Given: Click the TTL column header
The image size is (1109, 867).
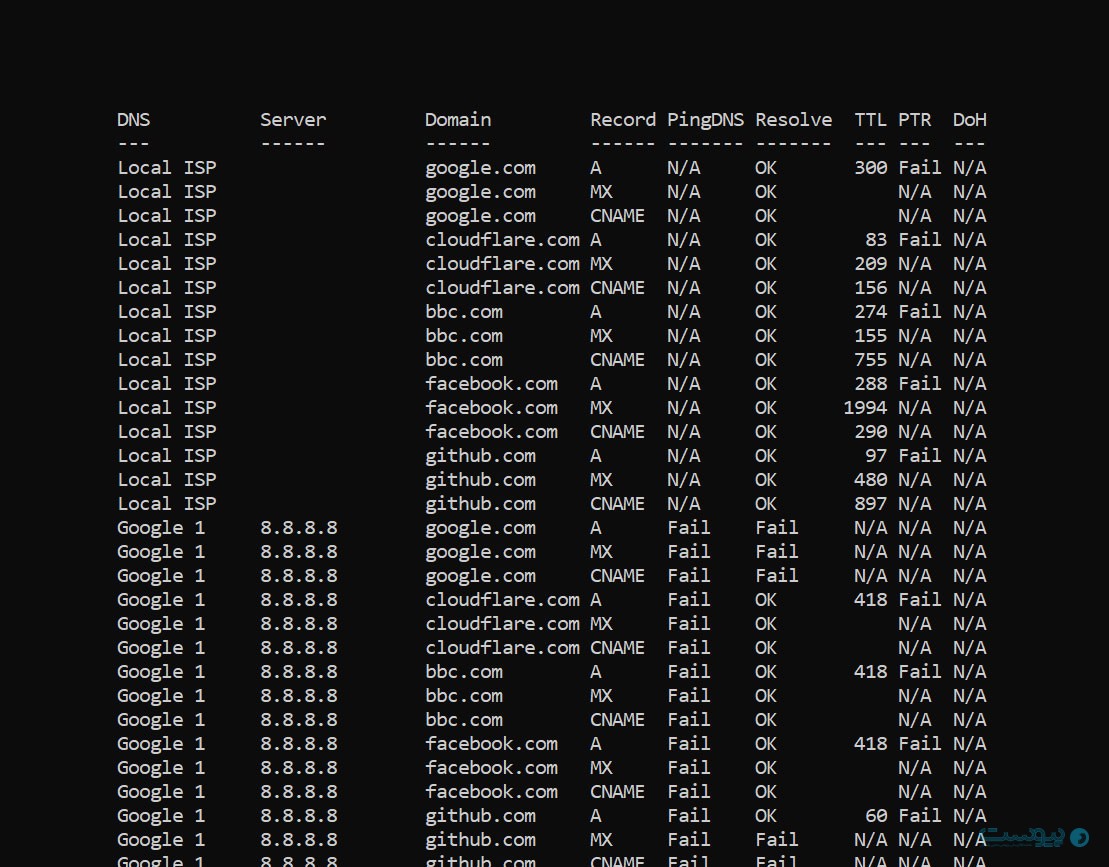Looking at the screenshot, I should pyautogui.click(x=870, y=120).
